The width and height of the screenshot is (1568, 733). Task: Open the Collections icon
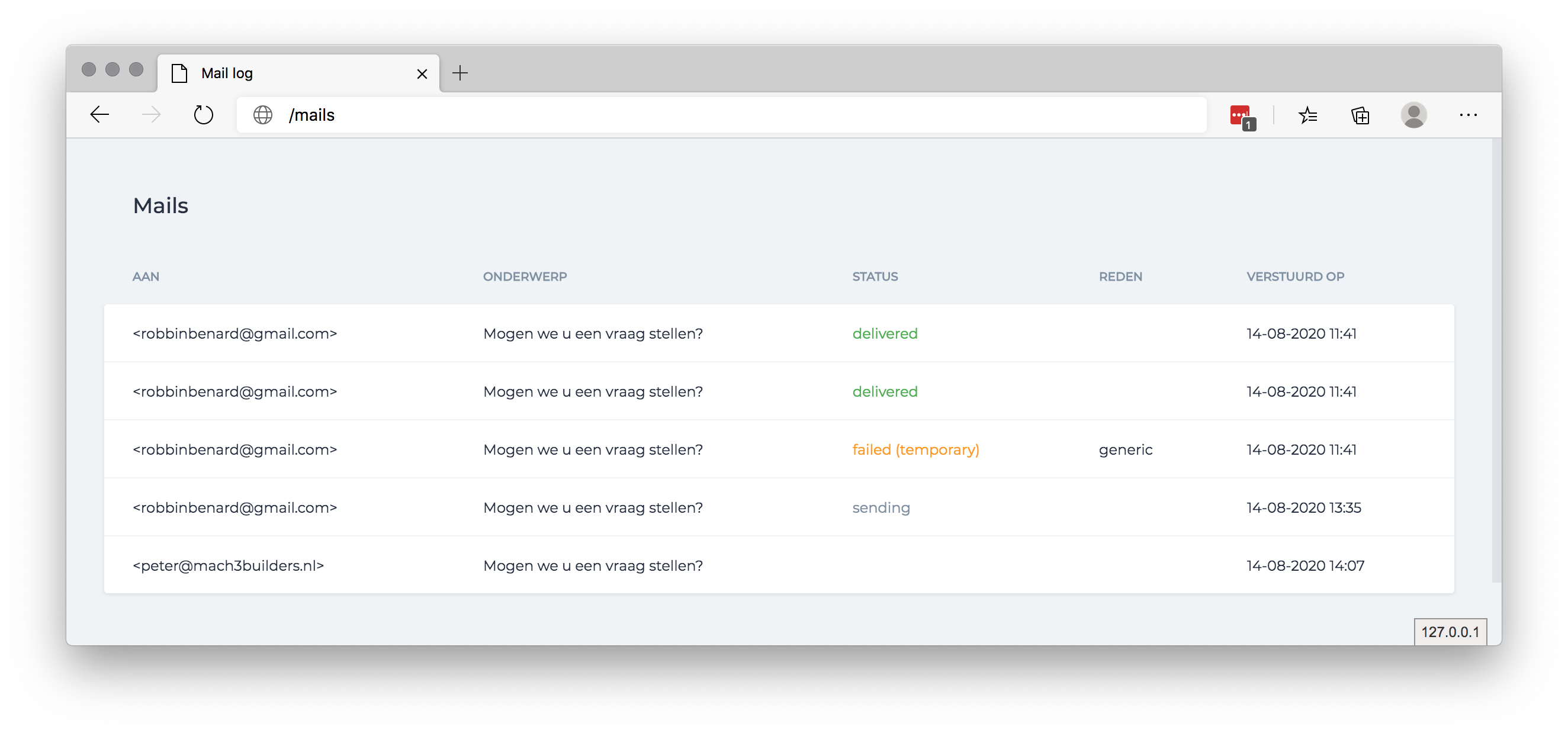pos(1360,115)
